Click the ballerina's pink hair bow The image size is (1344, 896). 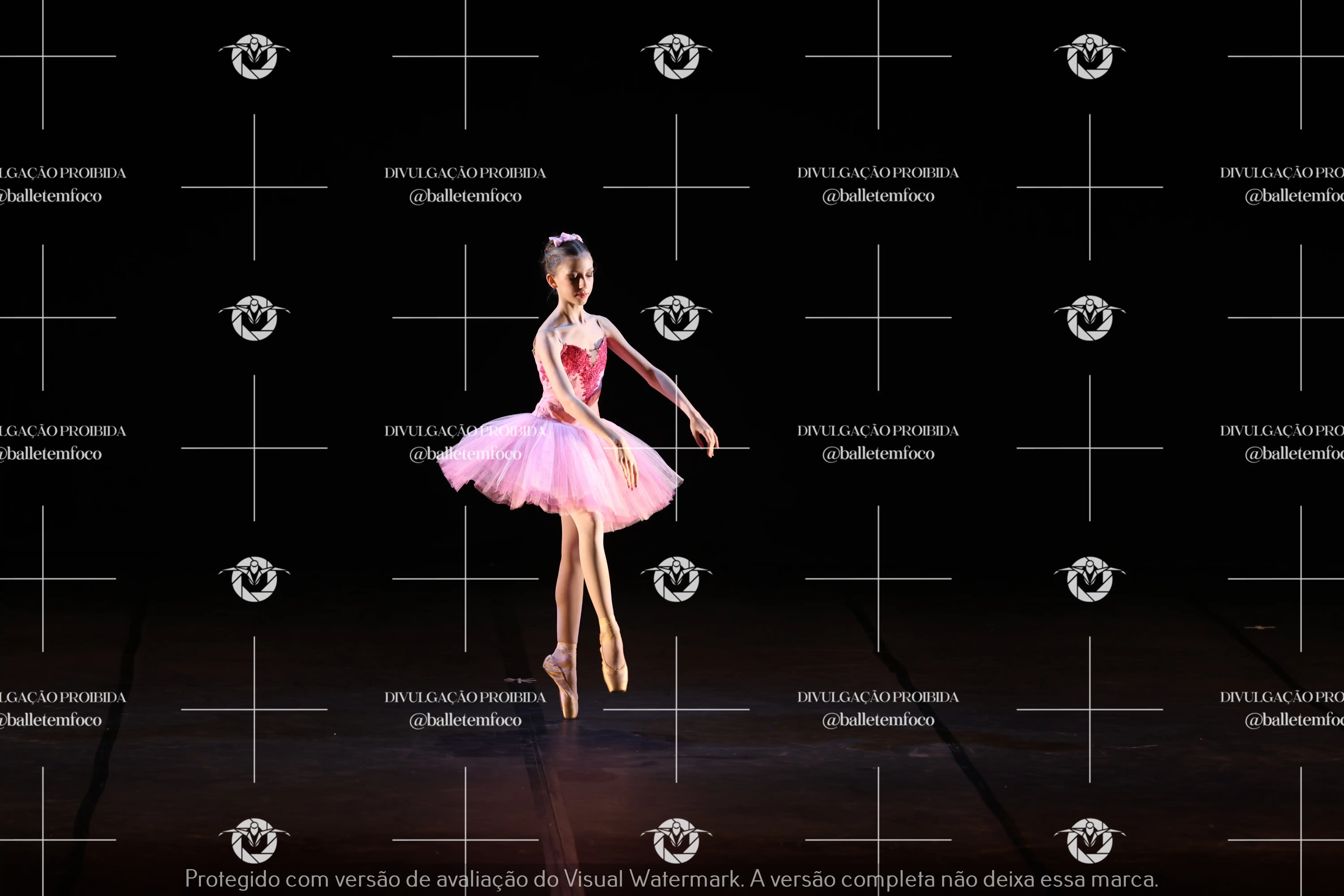click(566, 238)
